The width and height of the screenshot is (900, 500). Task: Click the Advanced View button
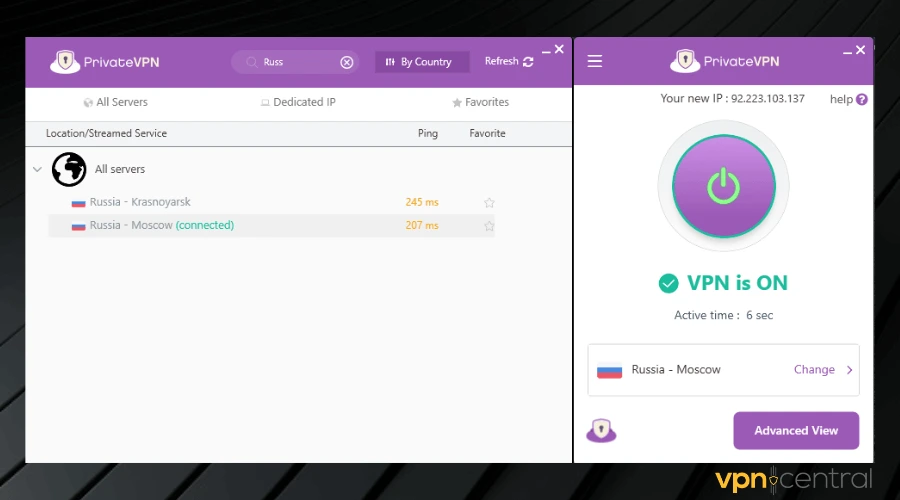click(x=795, y=431)
